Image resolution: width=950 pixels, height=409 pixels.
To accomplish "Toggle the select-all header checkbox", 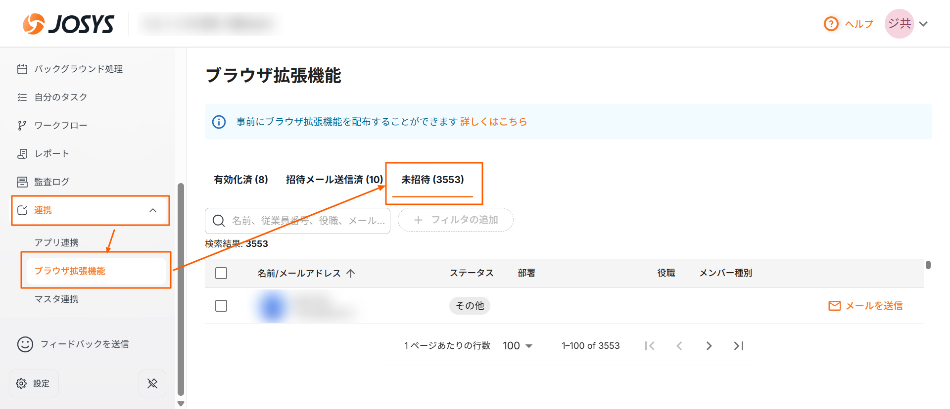I will point(221,273).
